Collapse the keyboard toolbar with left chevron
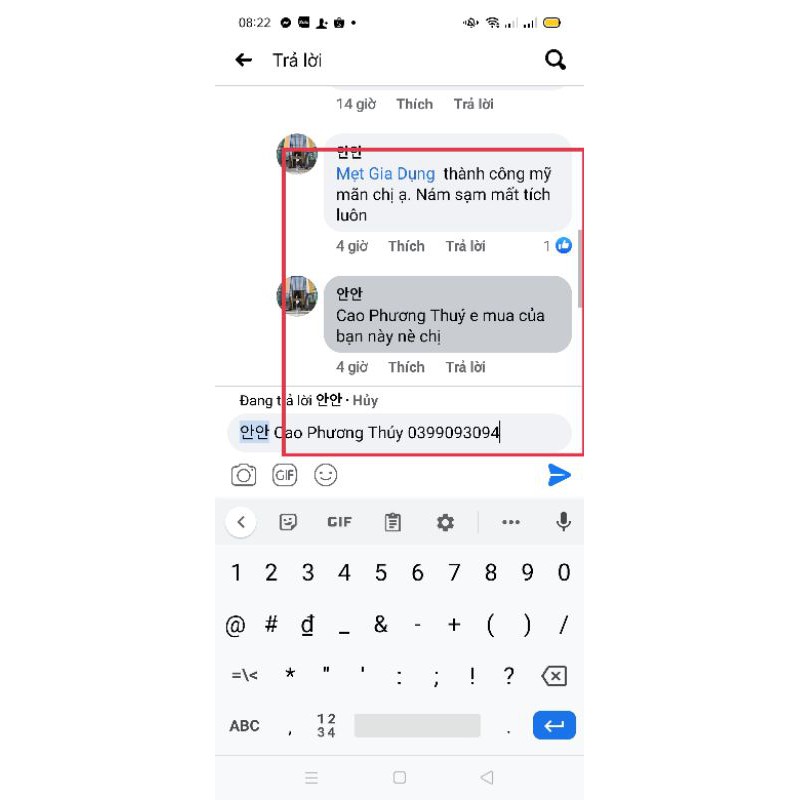Image resolution: width=800 pixels, height=800 pixels. pos(241,522)
